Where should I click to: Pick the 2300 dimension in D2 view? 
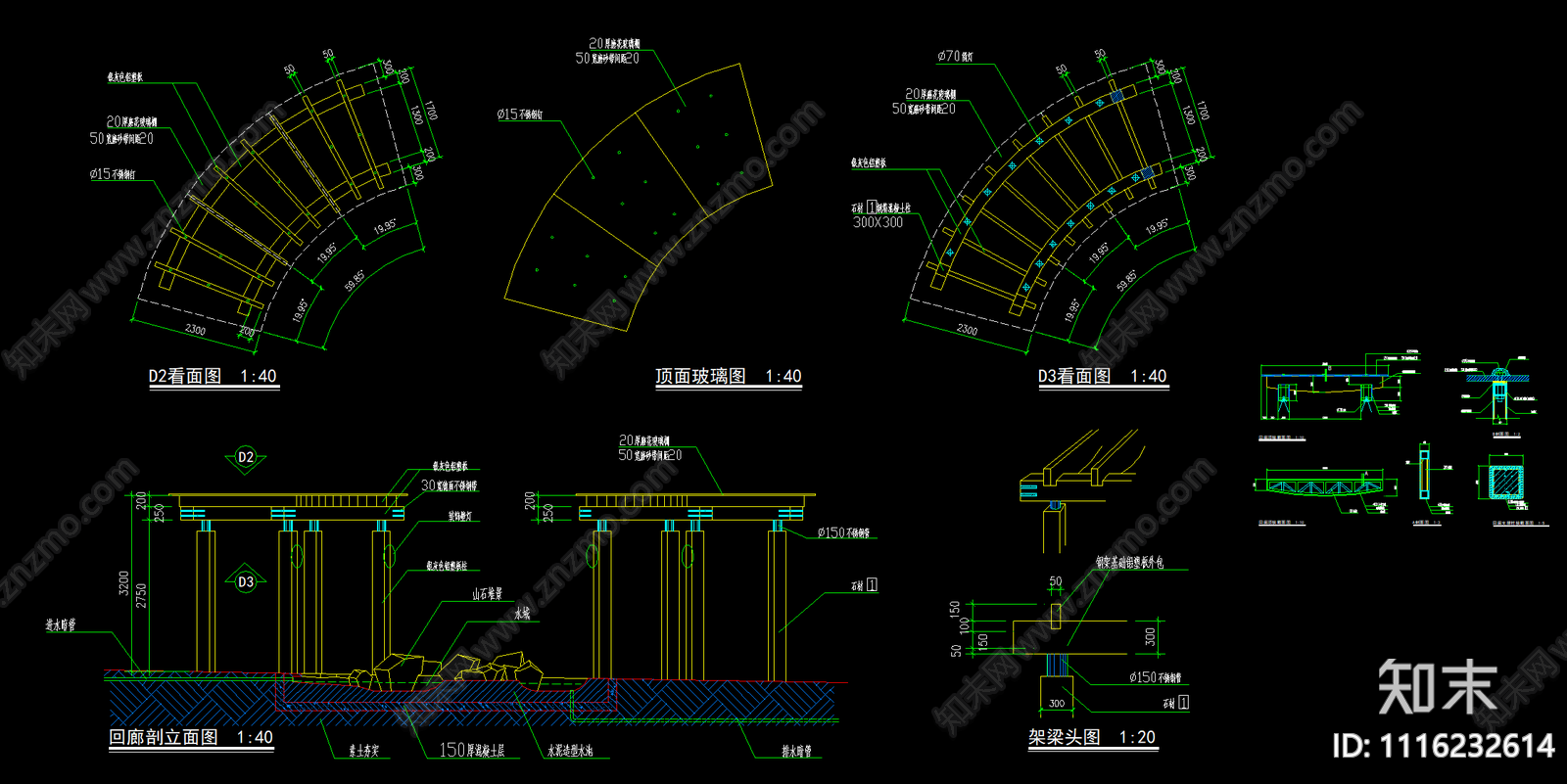coord(195,330)
